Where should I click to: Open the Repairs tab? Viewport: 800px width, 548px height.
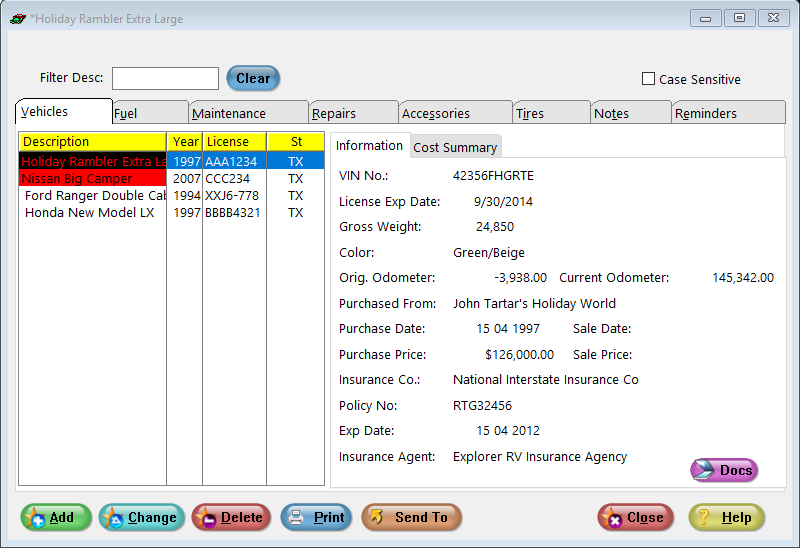pyautogui.click(x=354, y=113)
